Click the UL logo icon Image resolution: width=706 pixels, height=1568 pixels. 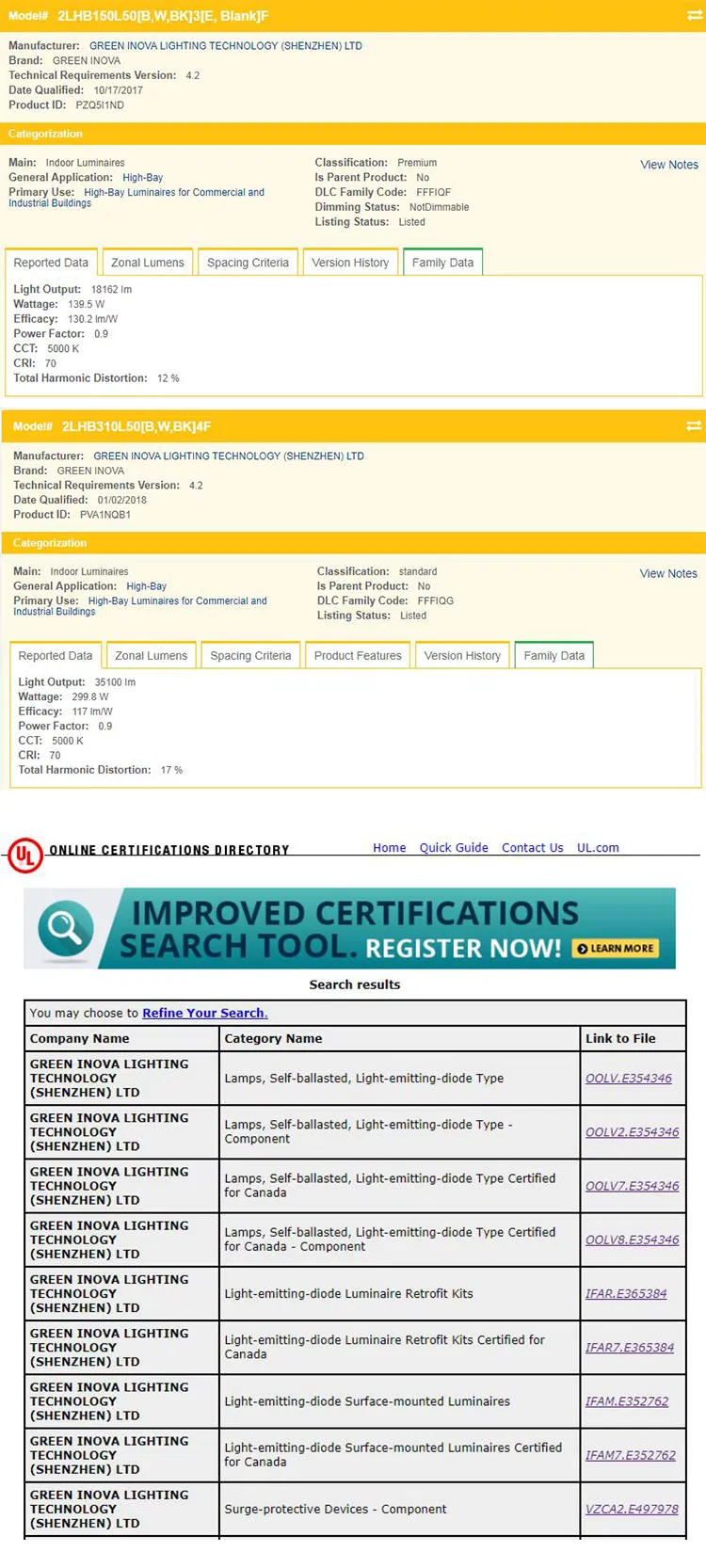pyautogui.click(x=25, y=856)
